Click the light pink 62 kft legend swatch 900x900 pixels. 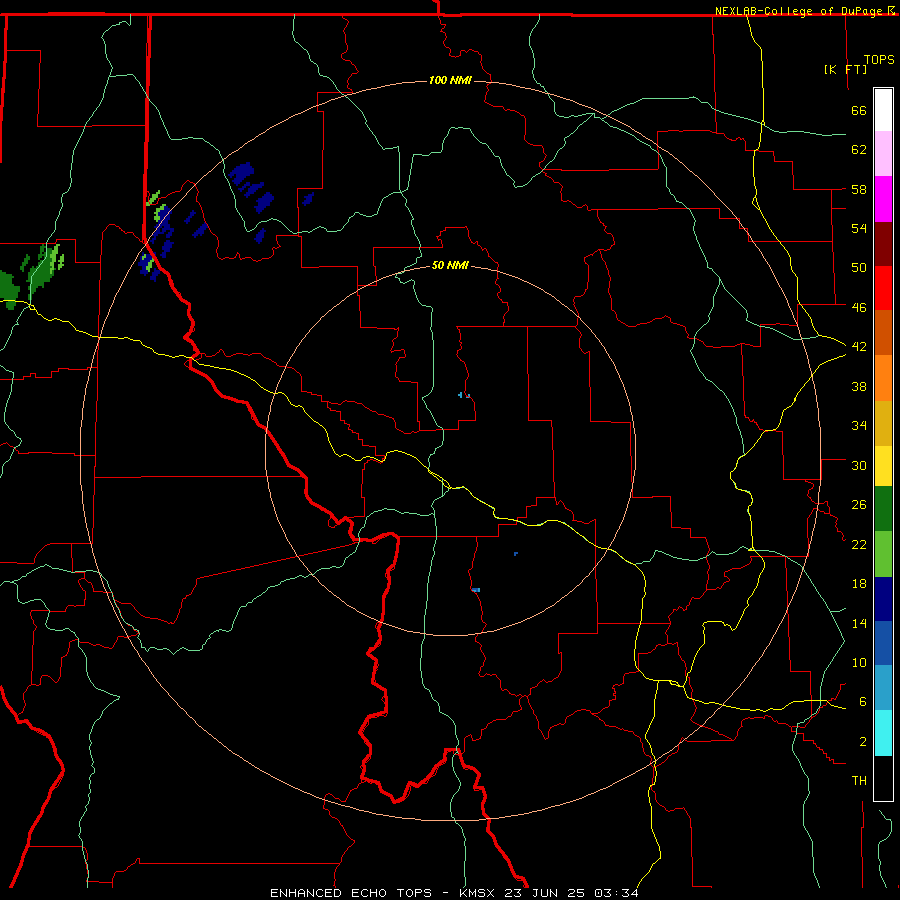pos(883,154)
